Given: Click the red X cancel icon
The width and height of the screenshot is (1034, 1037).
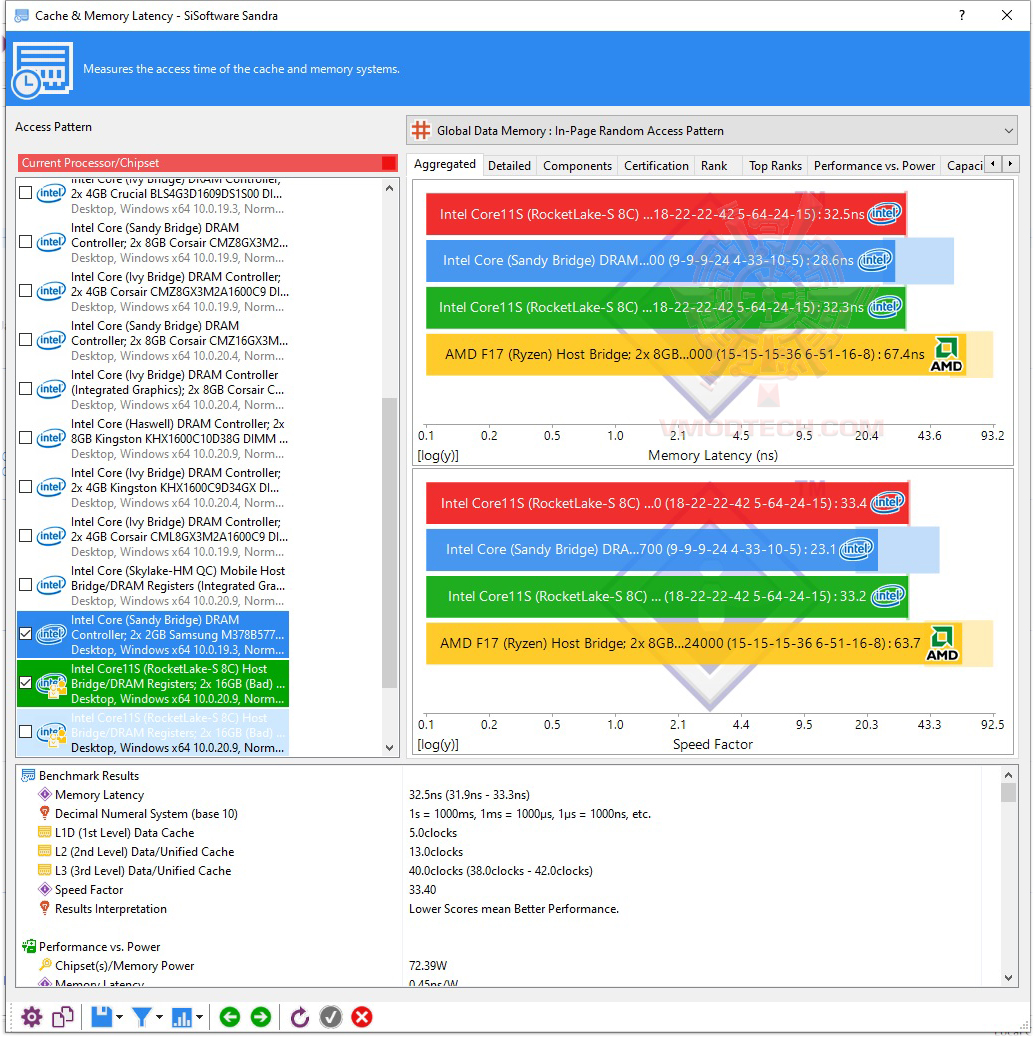Looking at the screenshot, I should (x=362, y=1016).
